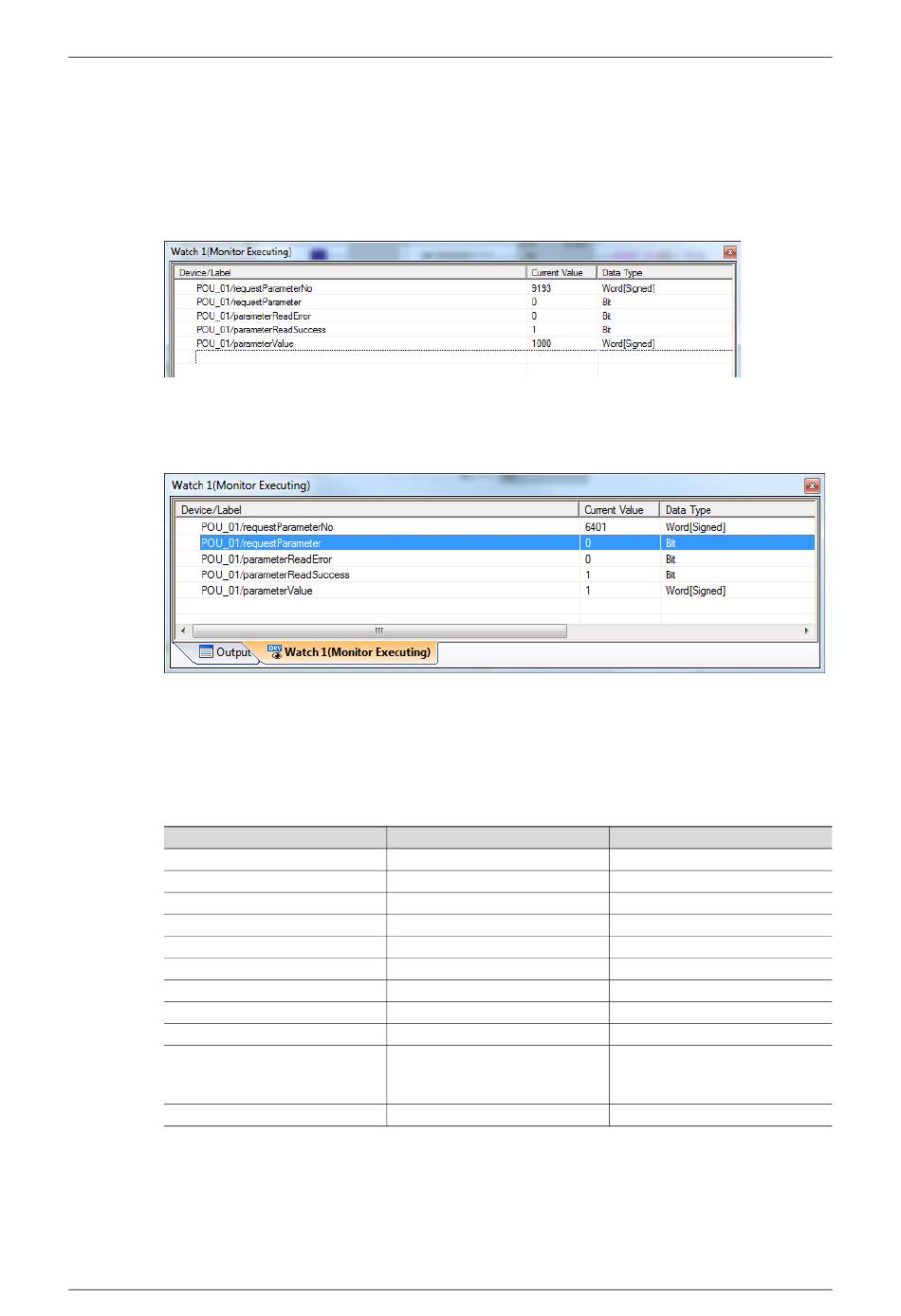Viewport: 901px width, 1316px height.
Task: Click the Word[Signed] type beside 1000
Action: (x=628, y=344)
